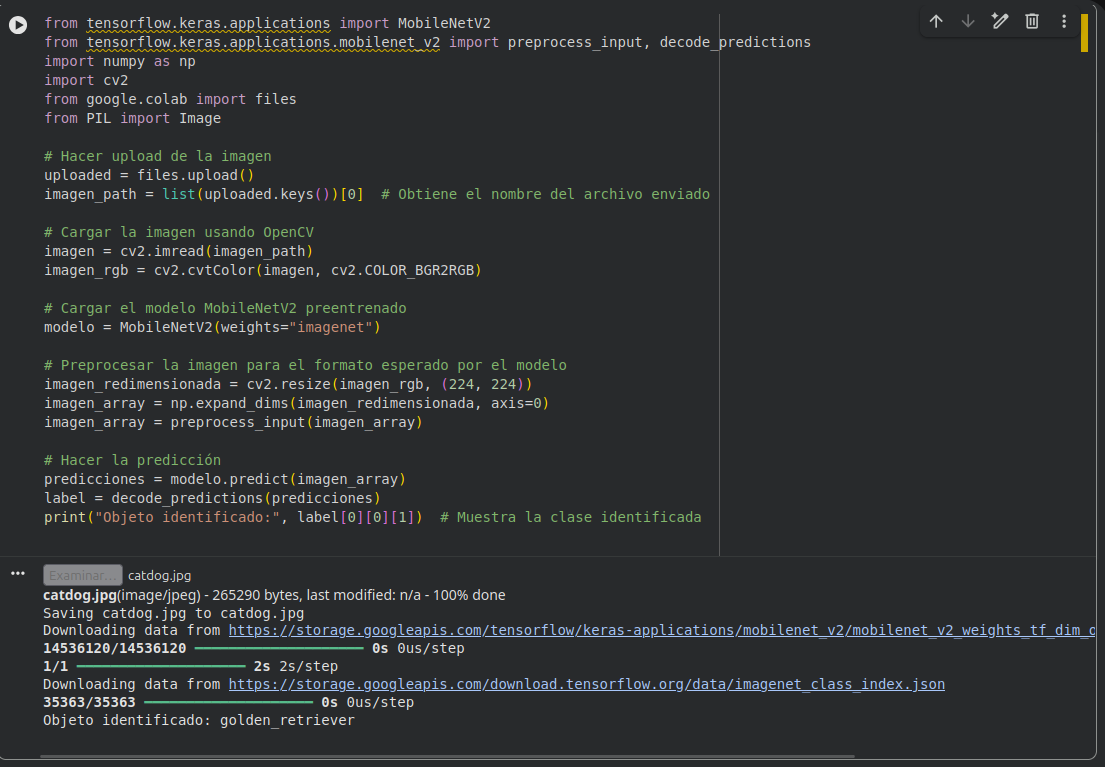Run the code cell with play button
The image size is (1105, 767).
(18, 25)
